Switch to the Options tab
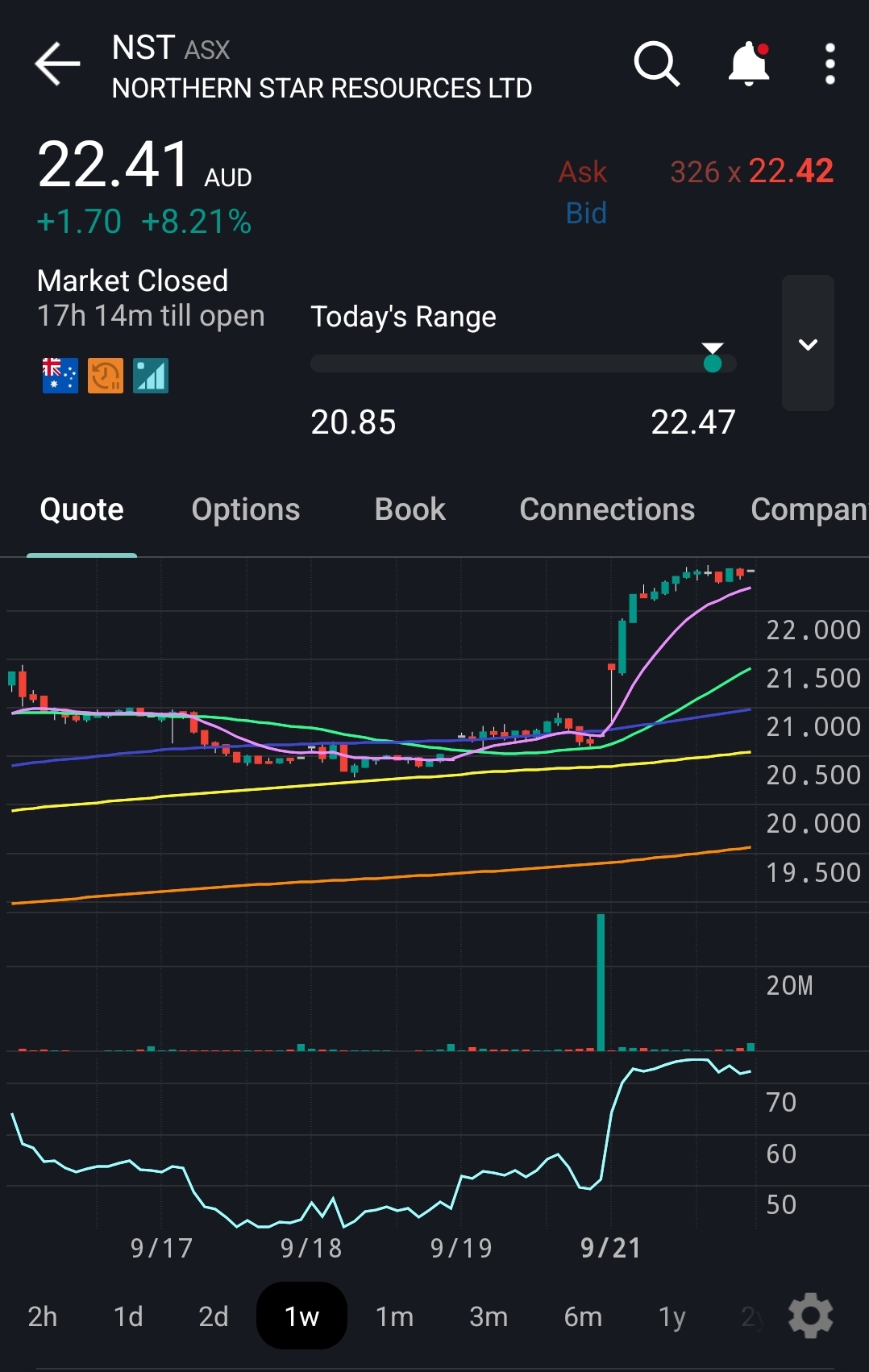The height and width of the screenshot is (1372, 869). (246, 509)
